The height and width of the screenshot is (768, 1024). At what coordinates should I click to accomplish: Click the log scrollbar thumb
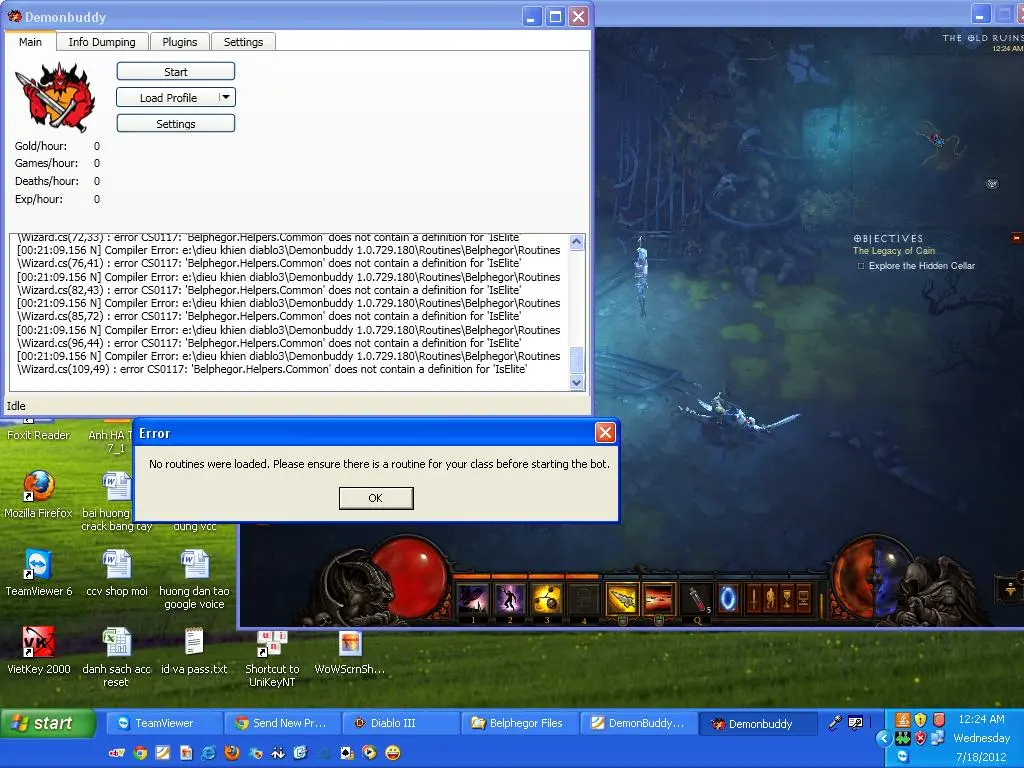coord(577,360)
